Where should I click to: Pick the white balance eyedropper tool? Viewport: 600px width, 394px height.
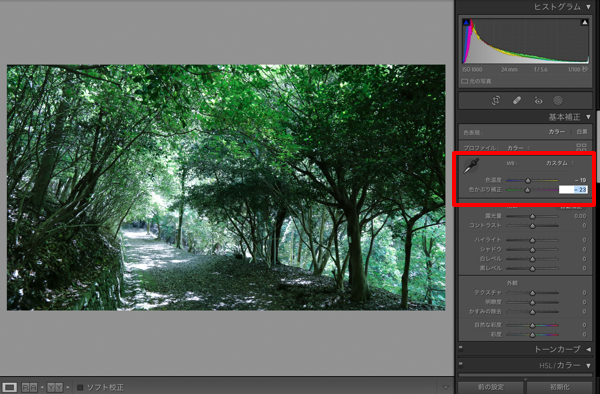[x=471, y=166]
